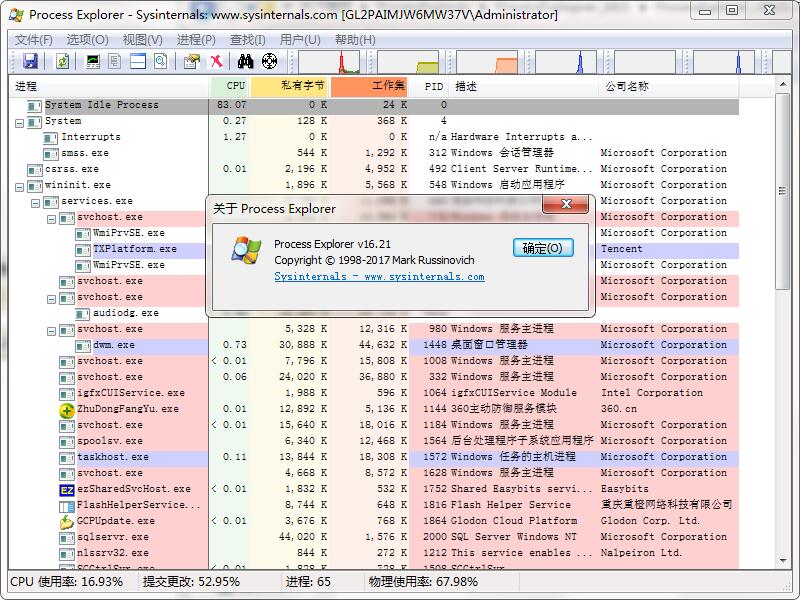Select the taskhost.exe process row
This screenshot has width=800, height=600.
coord(113,457)
